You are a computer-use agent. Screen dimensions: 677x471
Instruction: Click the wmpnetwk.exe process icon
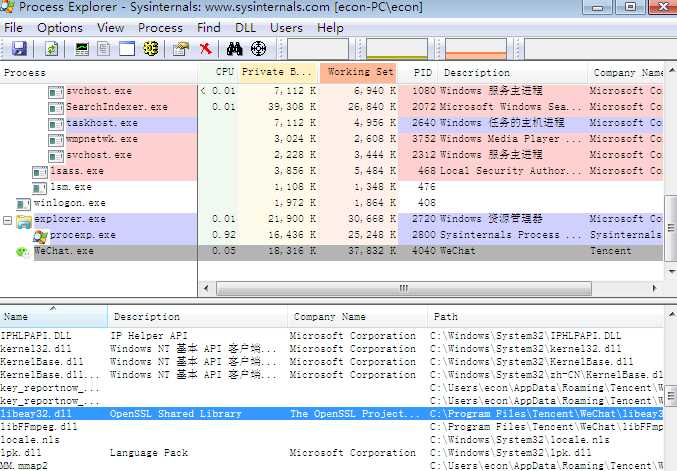pos(56,140)
